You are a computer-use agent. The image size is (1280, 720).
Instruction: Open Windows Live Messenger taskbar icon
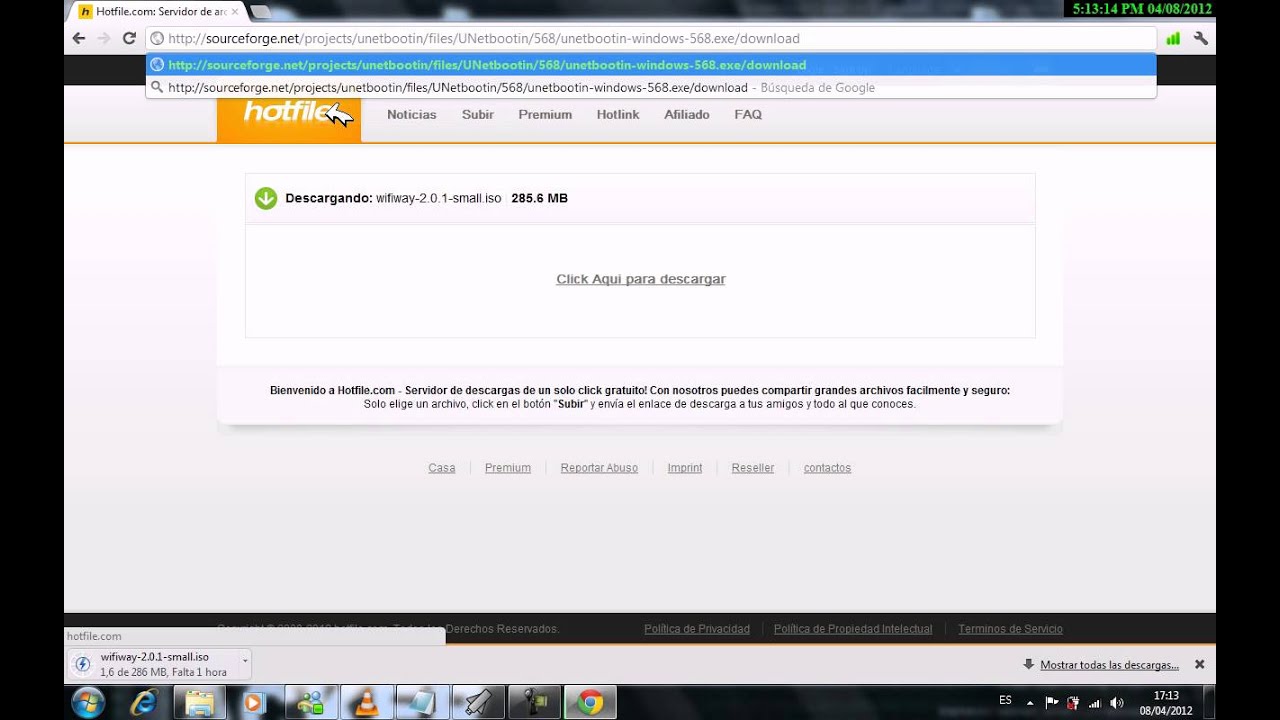point(310,702)
